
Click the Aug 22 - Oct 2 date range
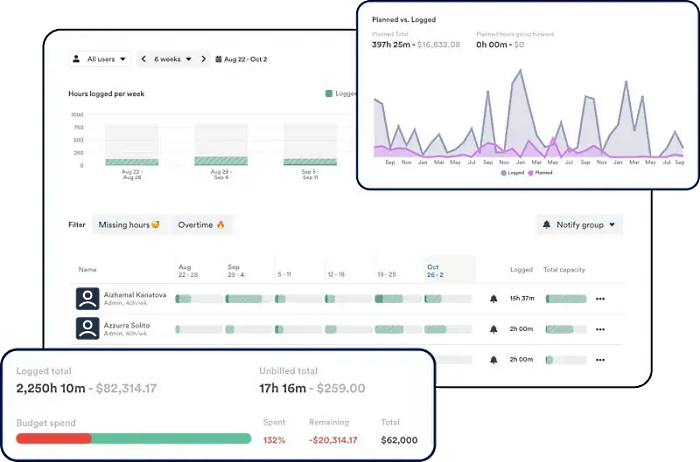pos(246,59)
